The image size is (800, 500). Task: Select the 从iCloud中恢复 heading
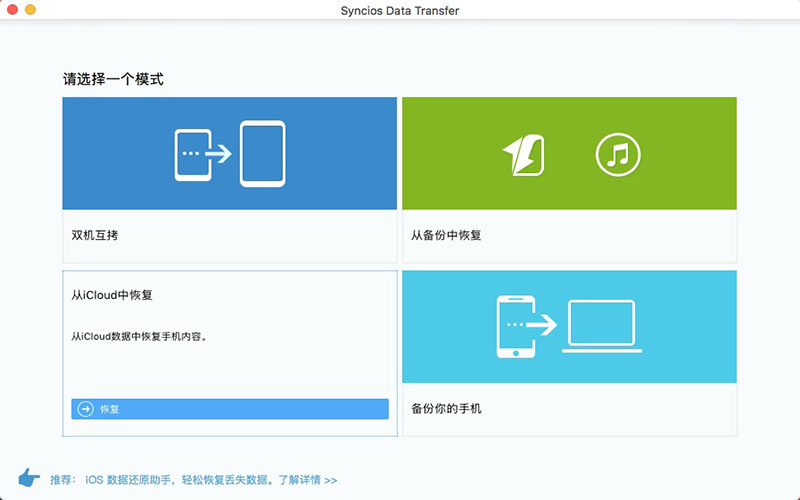pos(112,295)
